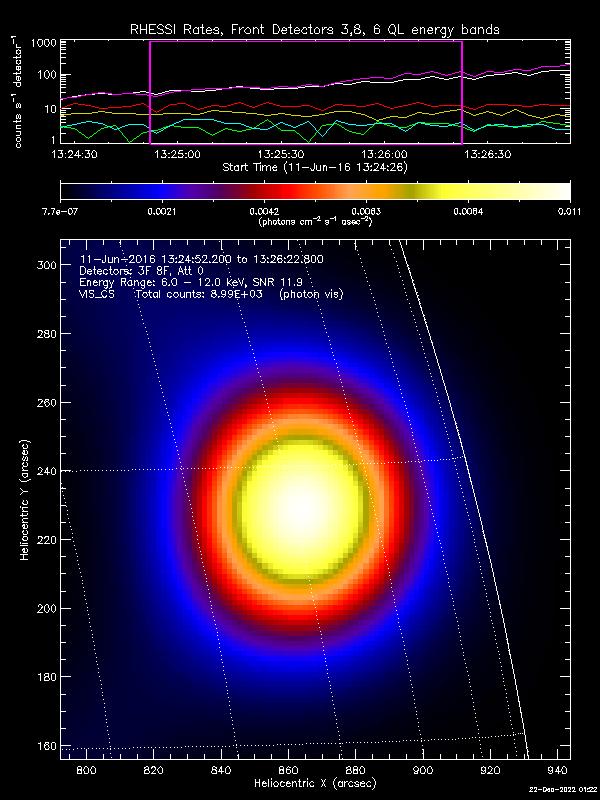Select the "13:26:00" time tick label
The height and width of the screenshot is (800, 600).
coord(384,154)
